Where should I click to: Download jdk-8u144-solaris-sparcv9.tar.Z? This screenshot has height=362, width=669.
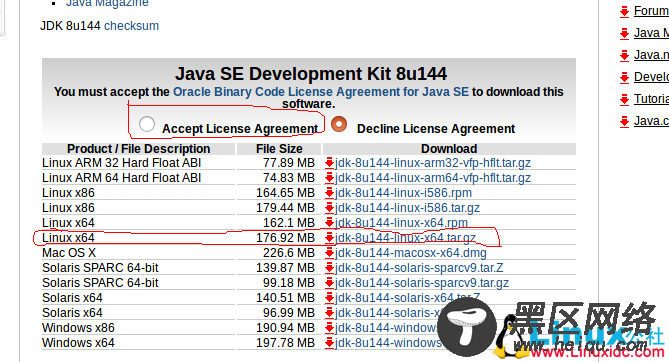[419, 268]
